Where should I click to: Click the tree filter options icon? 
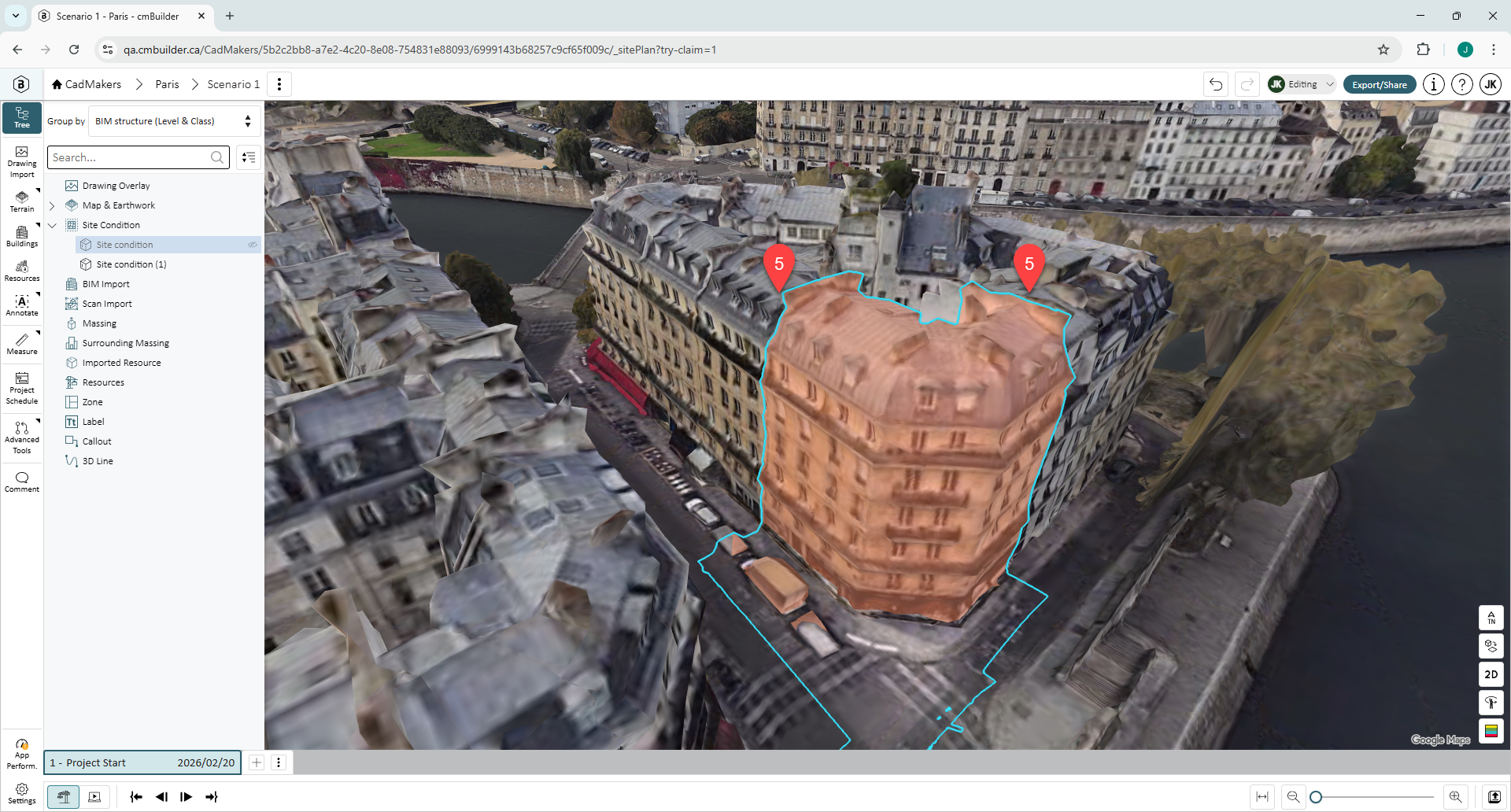(249, 157)
